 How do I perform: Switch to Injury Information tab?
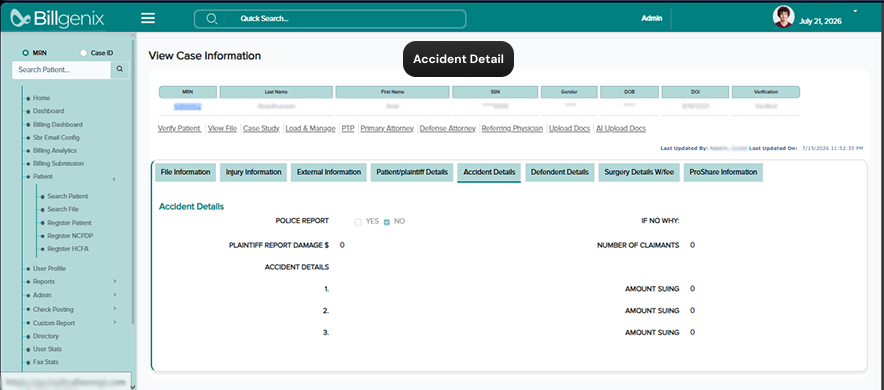[x=254, y=172]
